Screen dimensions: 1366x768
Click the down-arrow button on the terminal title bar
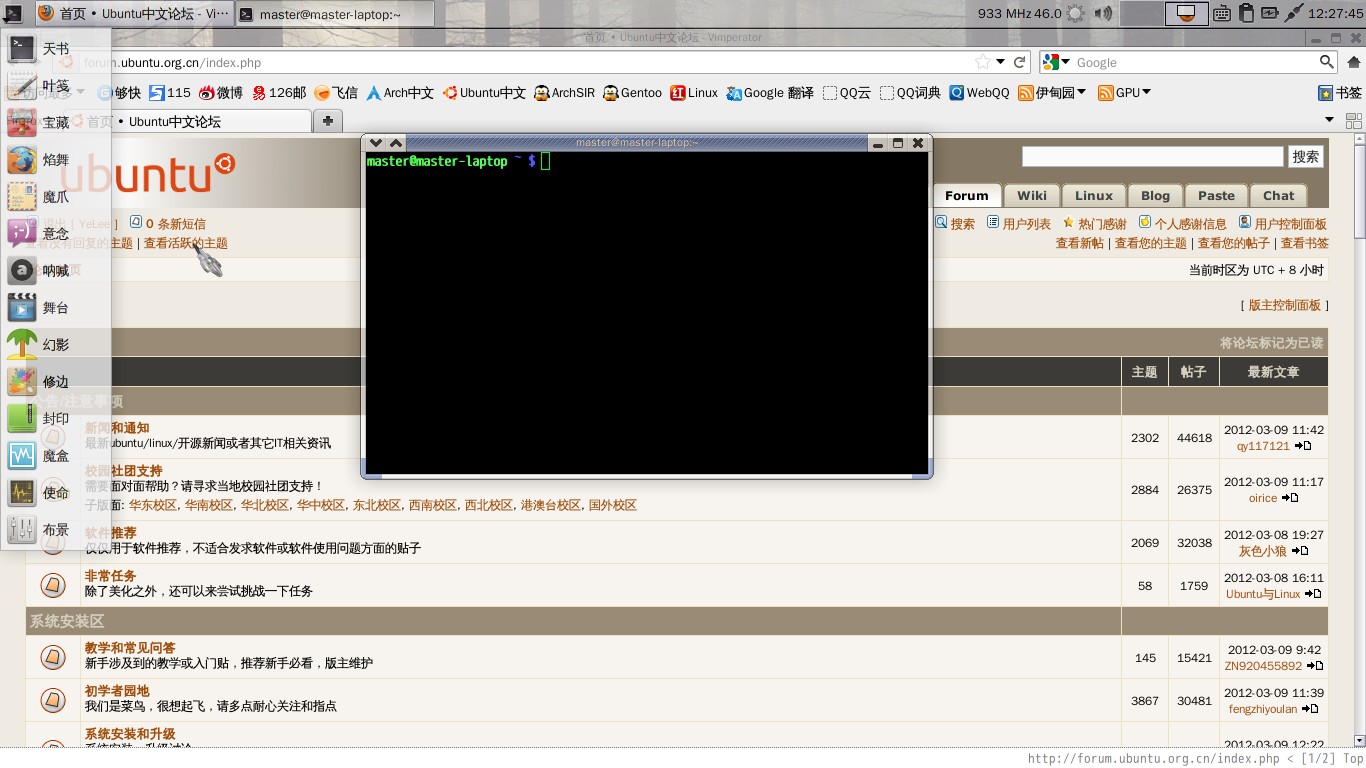coord(376,143)
